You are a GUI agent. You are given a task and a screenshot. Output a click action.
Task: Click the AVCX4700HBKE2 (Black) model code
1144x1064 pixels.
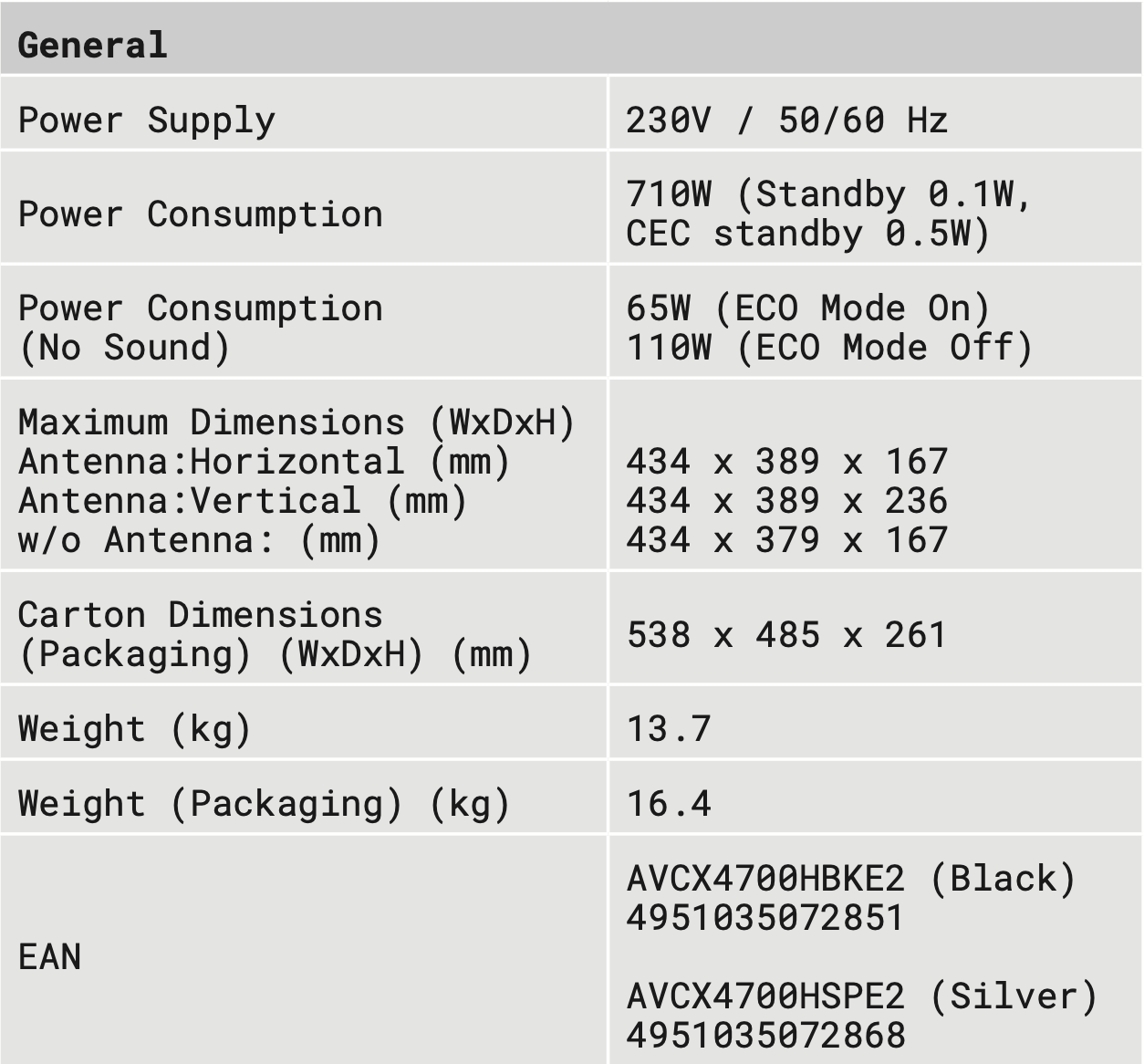tap(851, 879)
